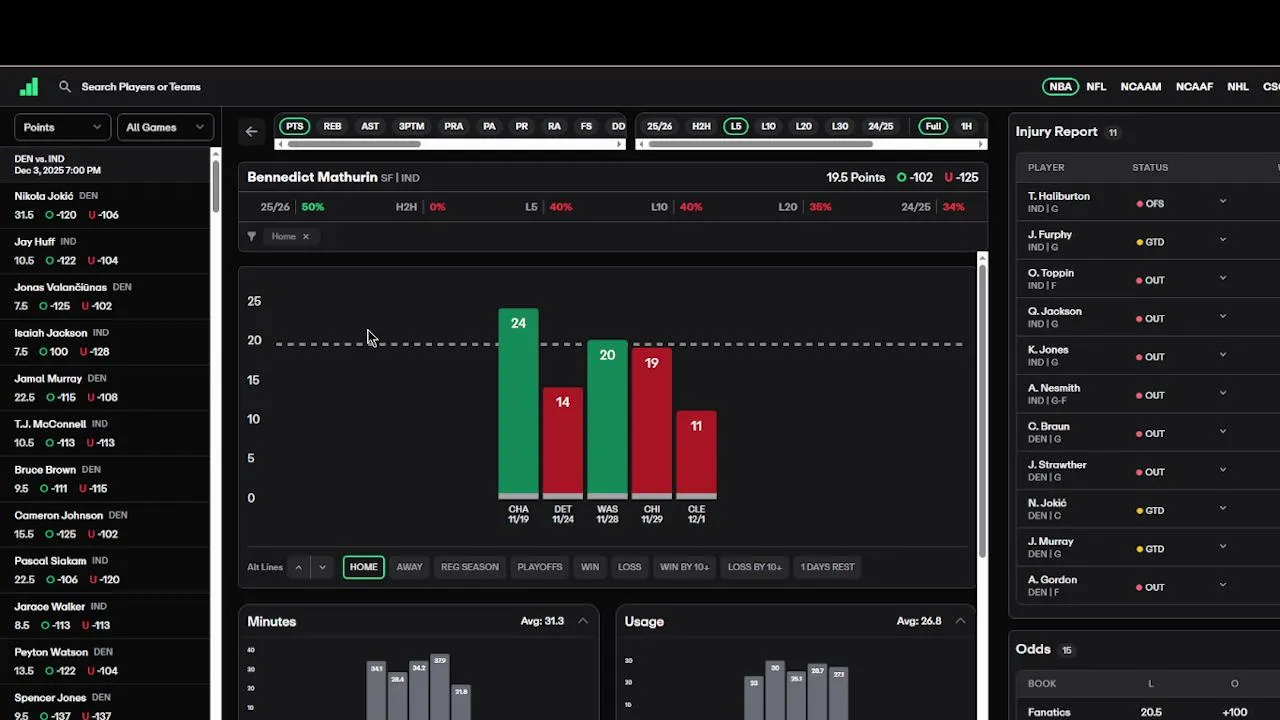This screenshot has width=1280, height=720.
Task: Click the over -102 odds value
Action: 915,177
